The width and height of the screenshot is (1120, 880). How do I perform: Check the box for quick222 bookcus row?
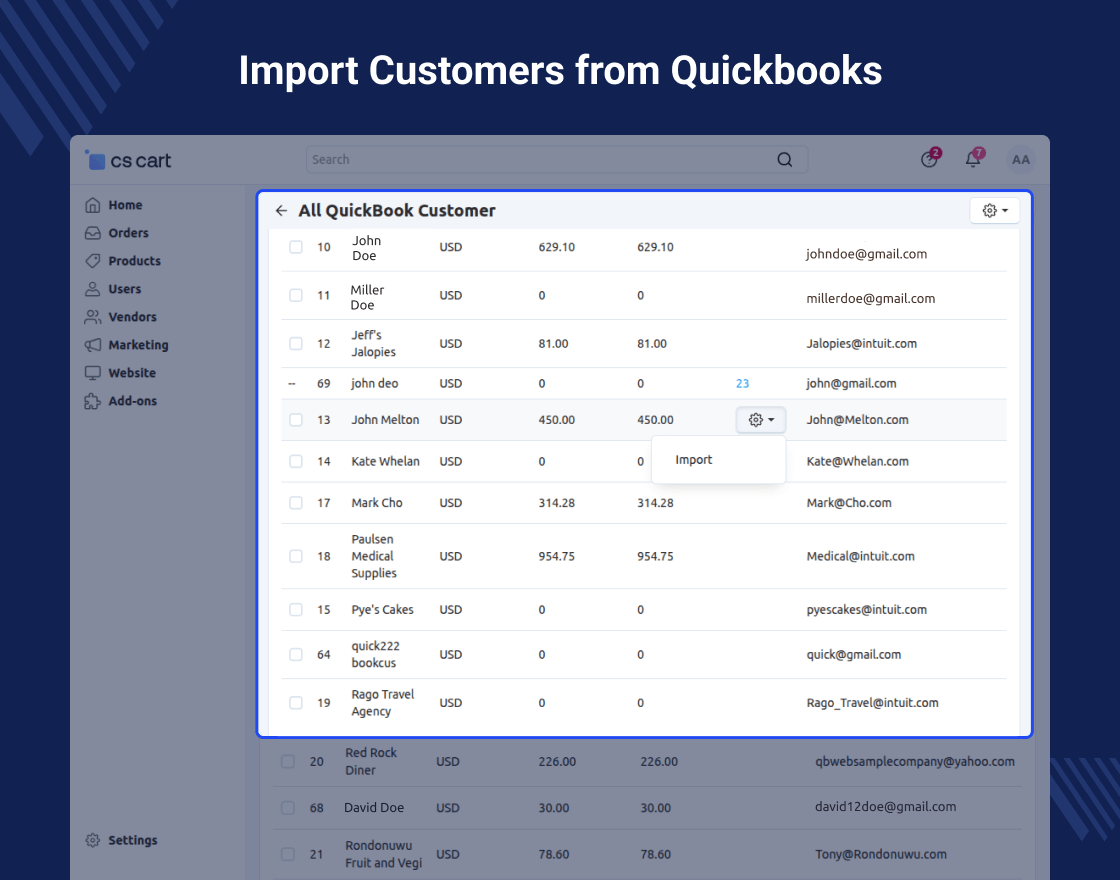click(x=296, y=654)
